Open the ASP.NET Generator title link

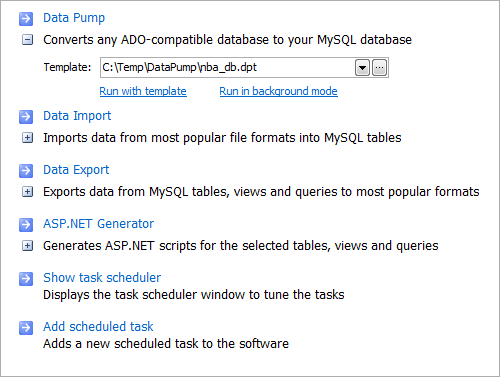pyautogui.click(x=98, y=224)
